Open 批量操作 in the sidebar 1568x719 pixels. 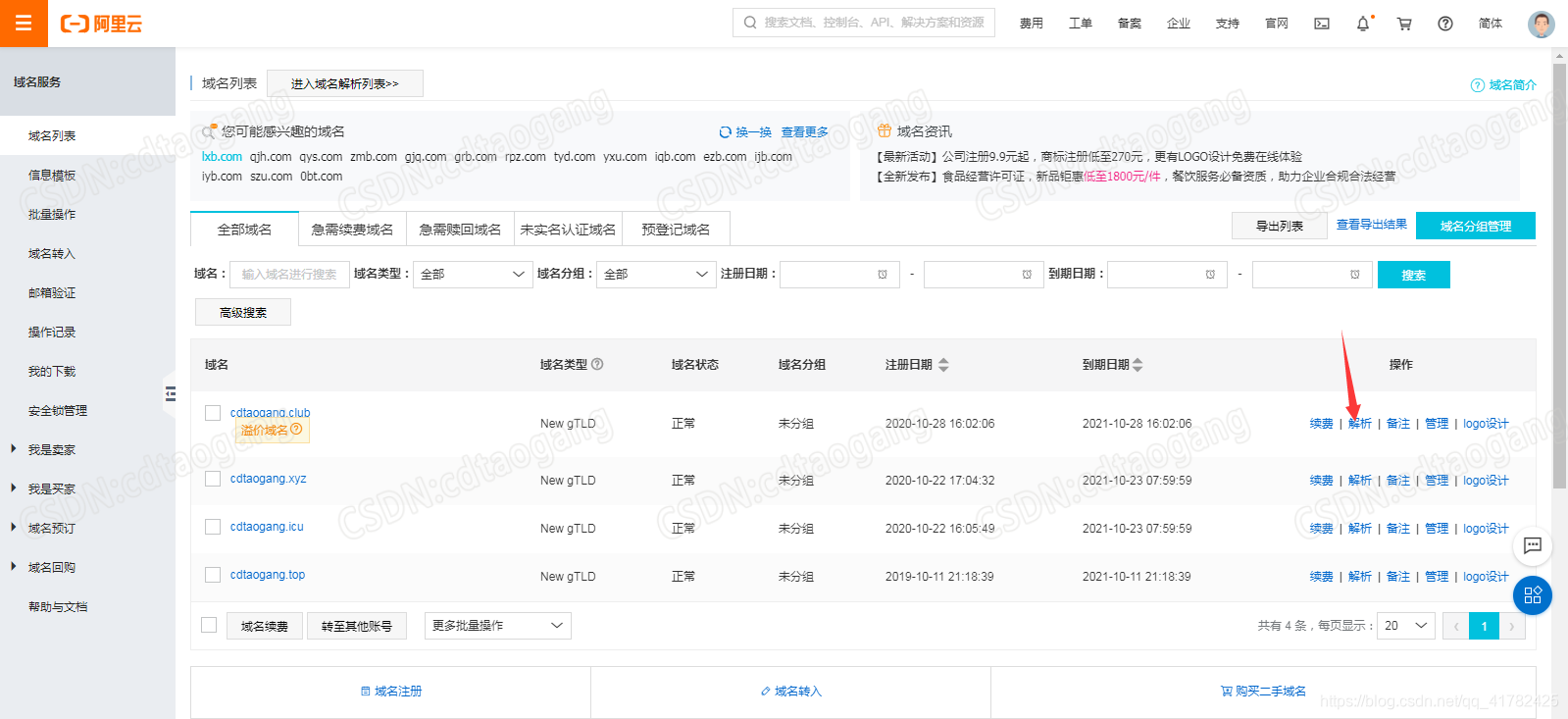click(52, 214)
